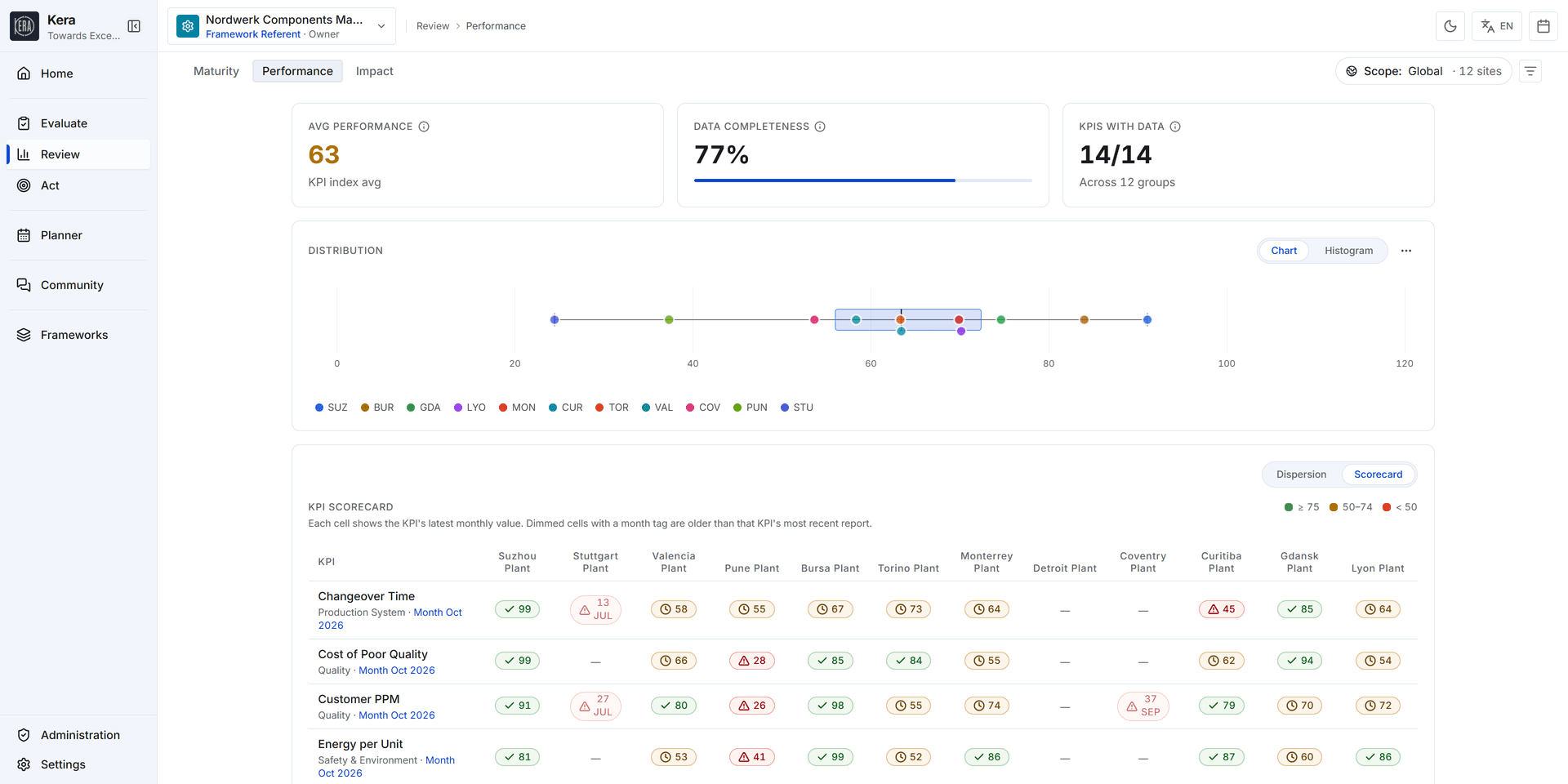The height and width of the screenshot is (784, 1568).
Task: Open Frameworks in sidebar
Action: point(78,335)
